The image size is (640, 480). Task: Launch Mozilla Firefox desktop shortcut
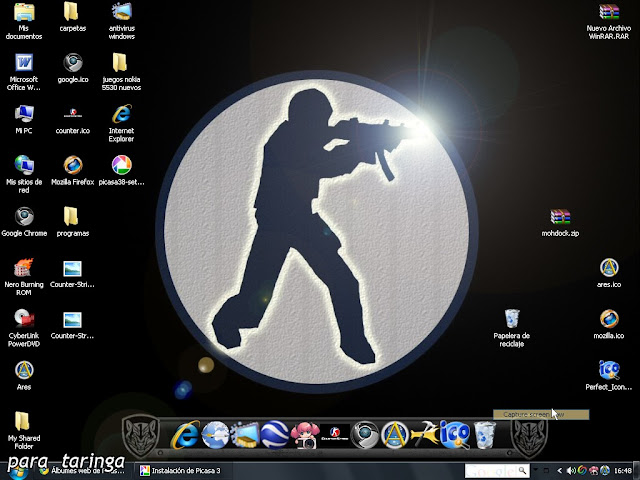(x=73, y=171)
